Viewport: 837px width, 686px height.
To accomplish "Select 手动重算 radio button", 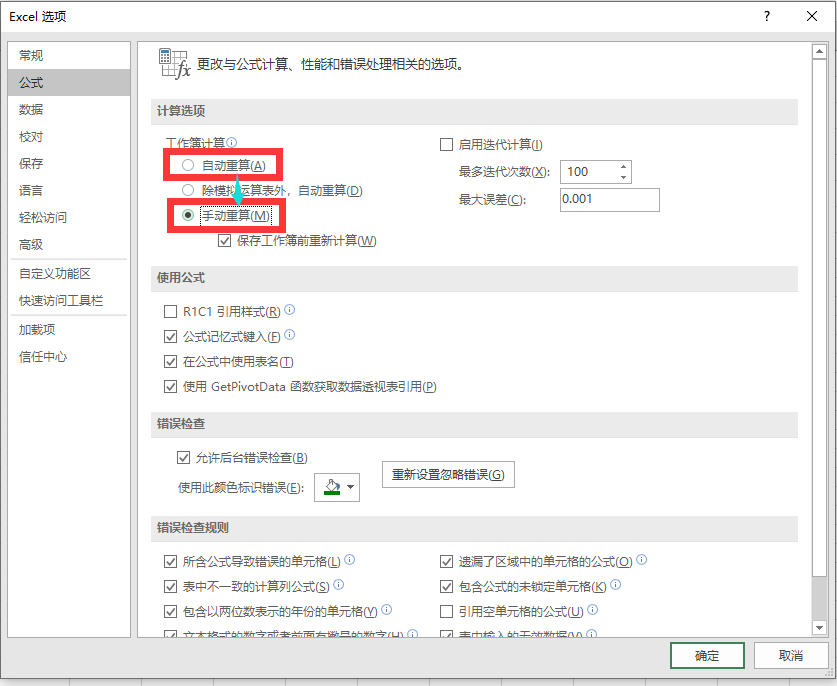I will [188, 215].
